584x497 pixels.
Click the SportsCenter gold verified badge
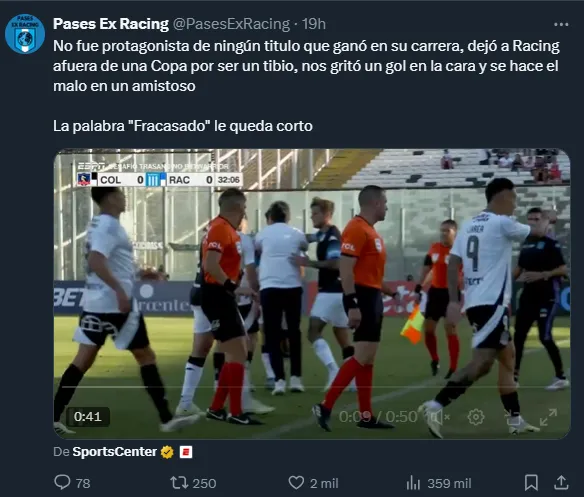[167, 452]
